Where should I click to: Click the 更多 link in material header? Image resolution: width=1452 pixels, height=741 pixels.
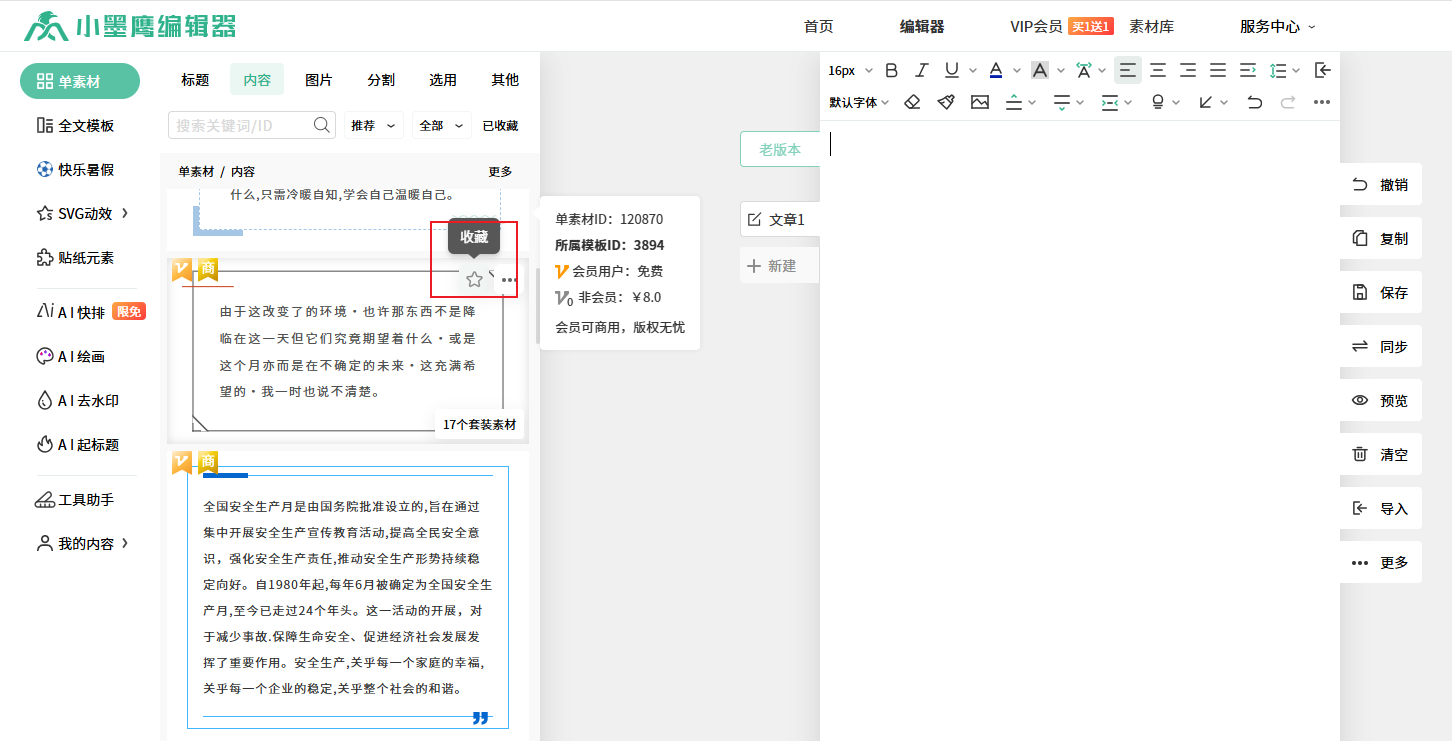pos(500,171)
